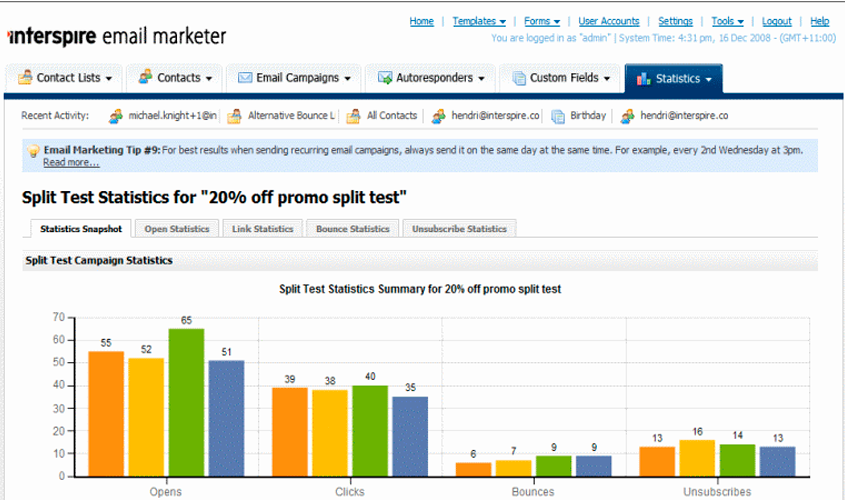Click the Contact Lists tab icon
Screen dimensions: 845x500
[25, 78]
